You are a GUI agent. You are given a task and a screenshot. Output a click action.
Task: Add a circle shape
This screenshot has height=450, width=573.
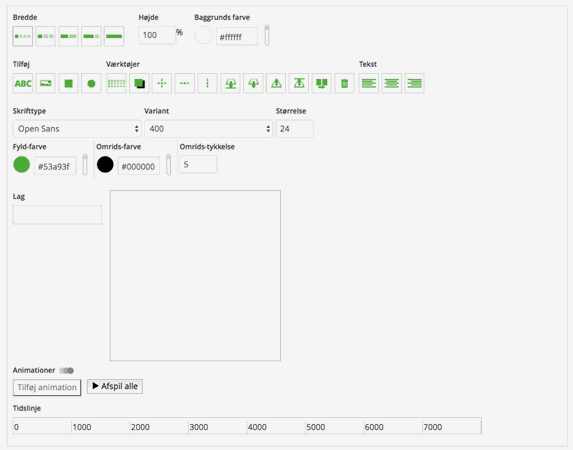91,83
